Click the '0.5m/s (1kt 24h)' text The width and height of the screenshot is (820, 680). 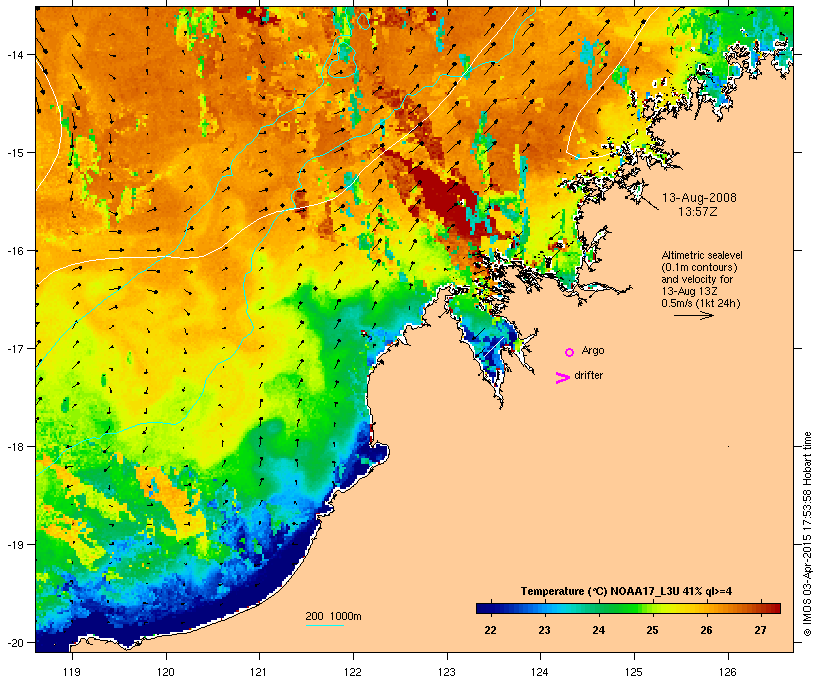tap(701, 303)
